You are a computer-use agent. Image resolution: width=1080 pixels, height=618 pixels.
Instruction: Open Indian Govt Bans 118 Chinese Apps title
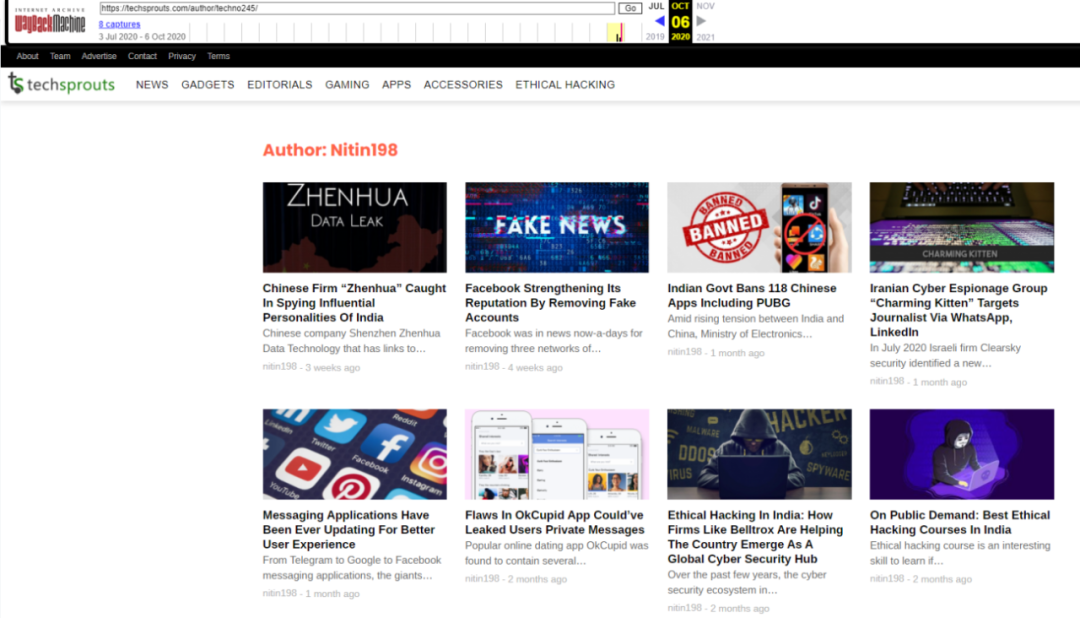(x=752, y=296)
